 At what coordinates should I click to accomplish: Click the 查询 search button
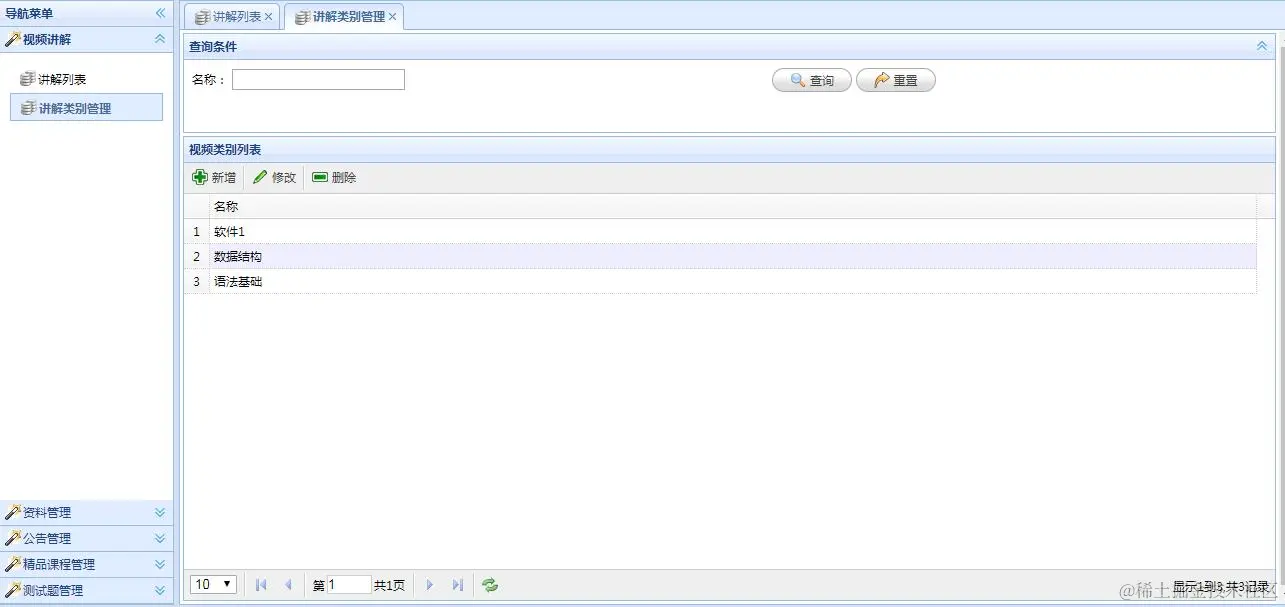click(812, 80)
